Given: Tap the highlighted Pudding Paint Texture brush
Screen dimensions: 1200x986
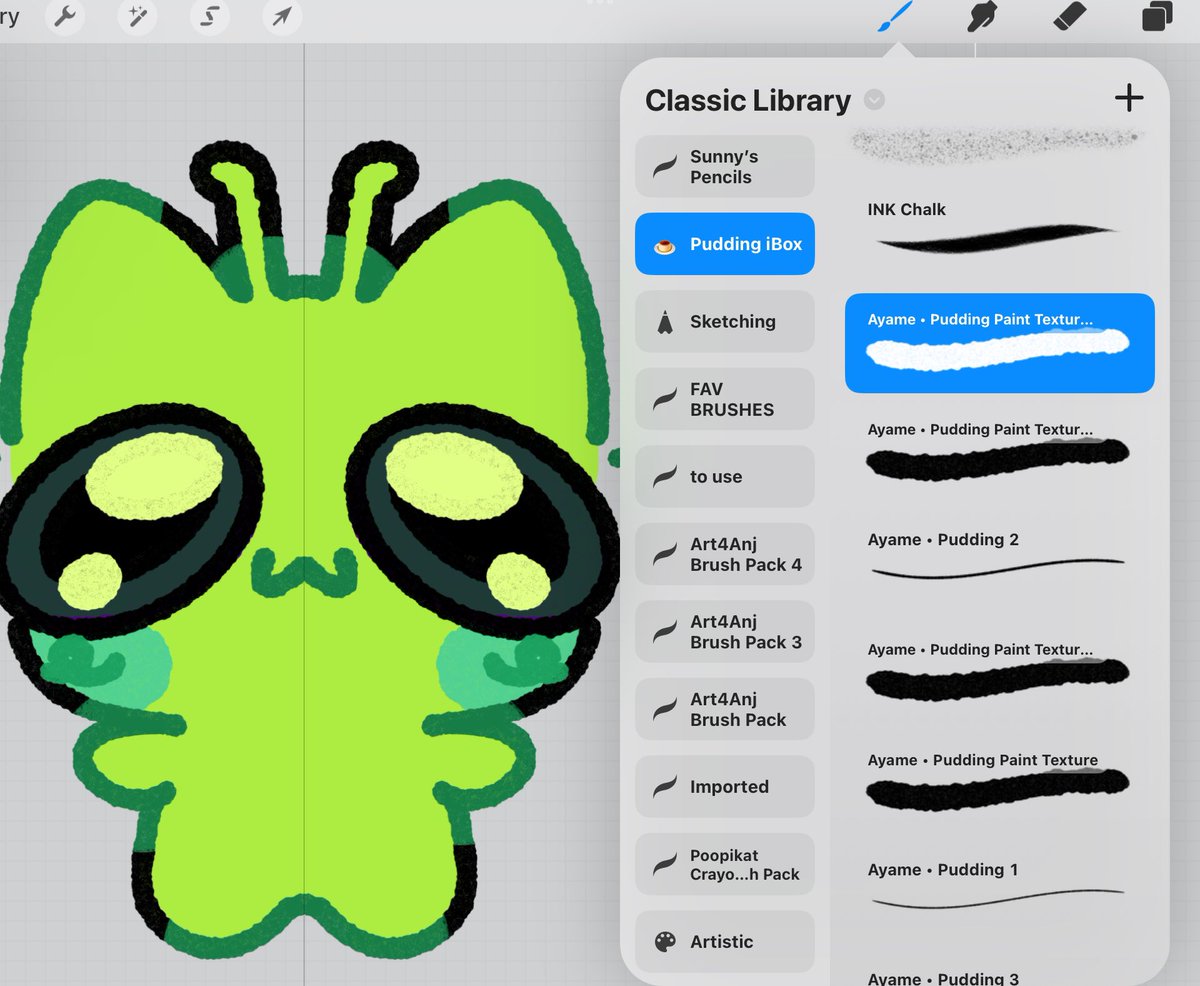Looking at the screenshot, I should pyautogui.click(x=1000, y=343).
